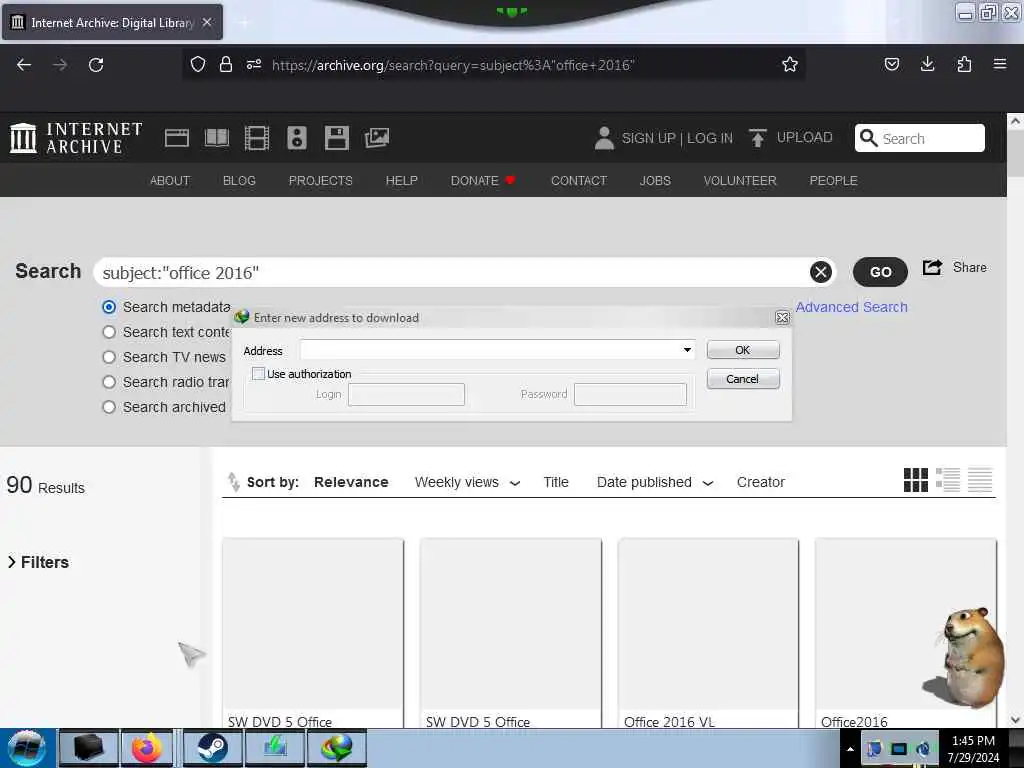The image size is (1024, 768).
Task: Click the Address input field
Action: click(490, 350)
